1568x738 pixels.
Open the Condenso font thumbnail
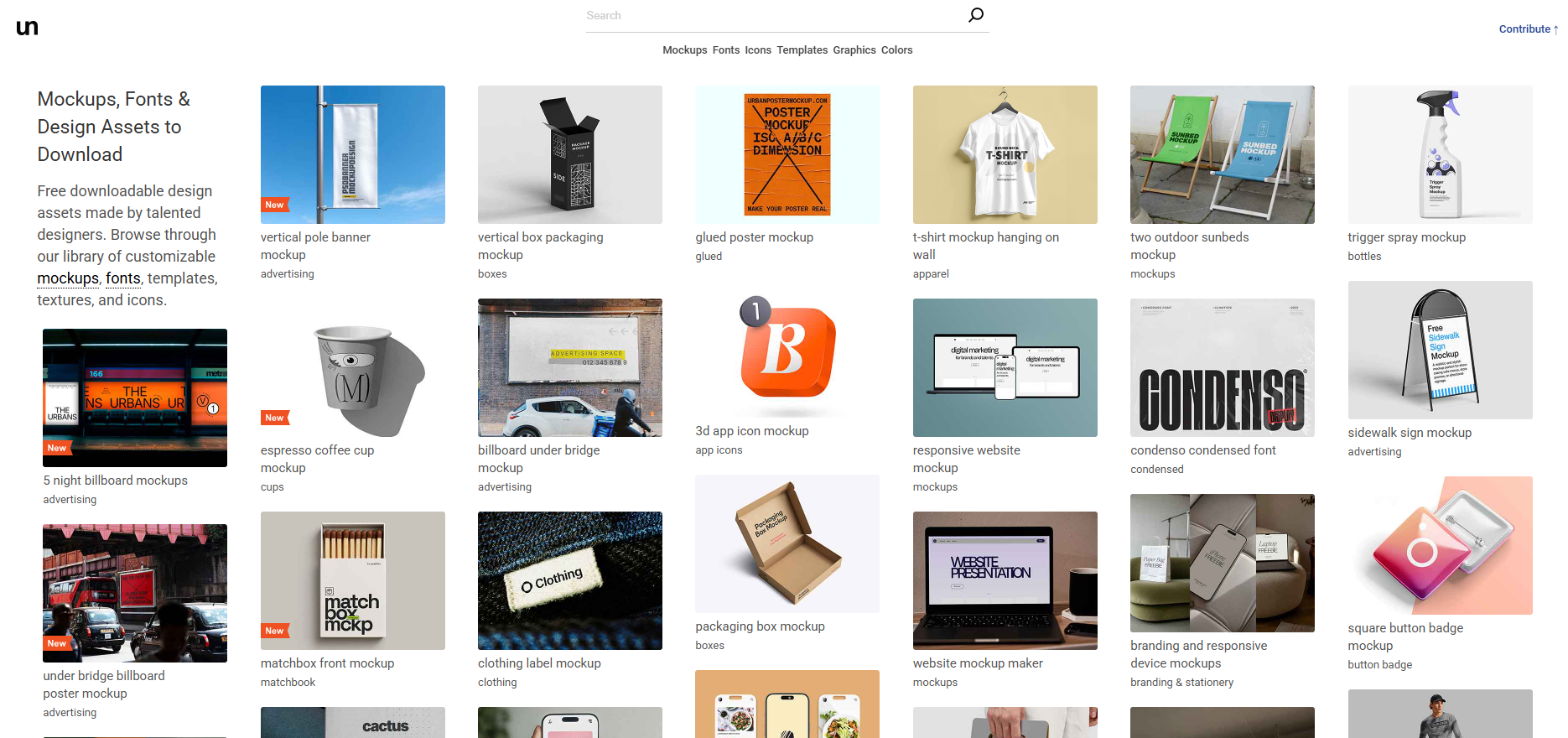[1223, 367]
